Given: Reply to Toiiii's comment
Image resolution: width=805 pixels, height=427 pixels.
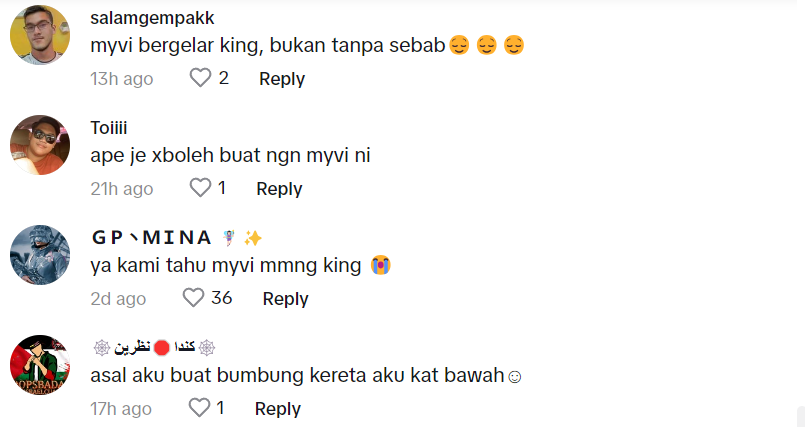Looking at the screenshot, I should (x=279, y=188).
